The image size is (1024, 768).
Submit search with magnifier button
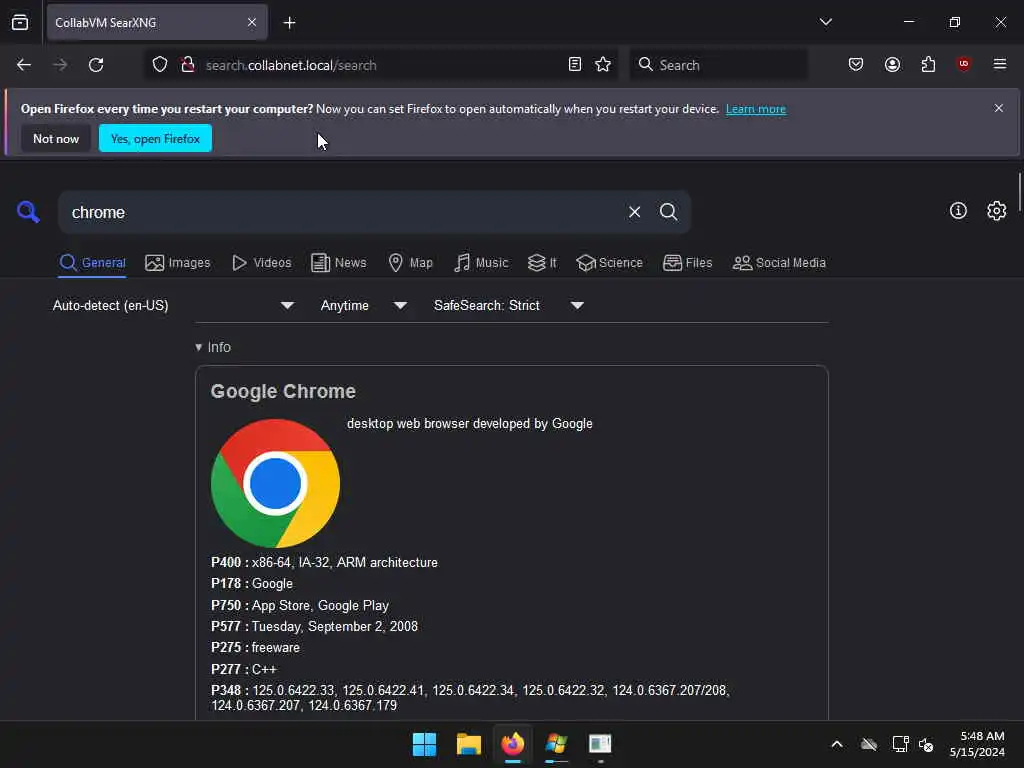(668, 212)
